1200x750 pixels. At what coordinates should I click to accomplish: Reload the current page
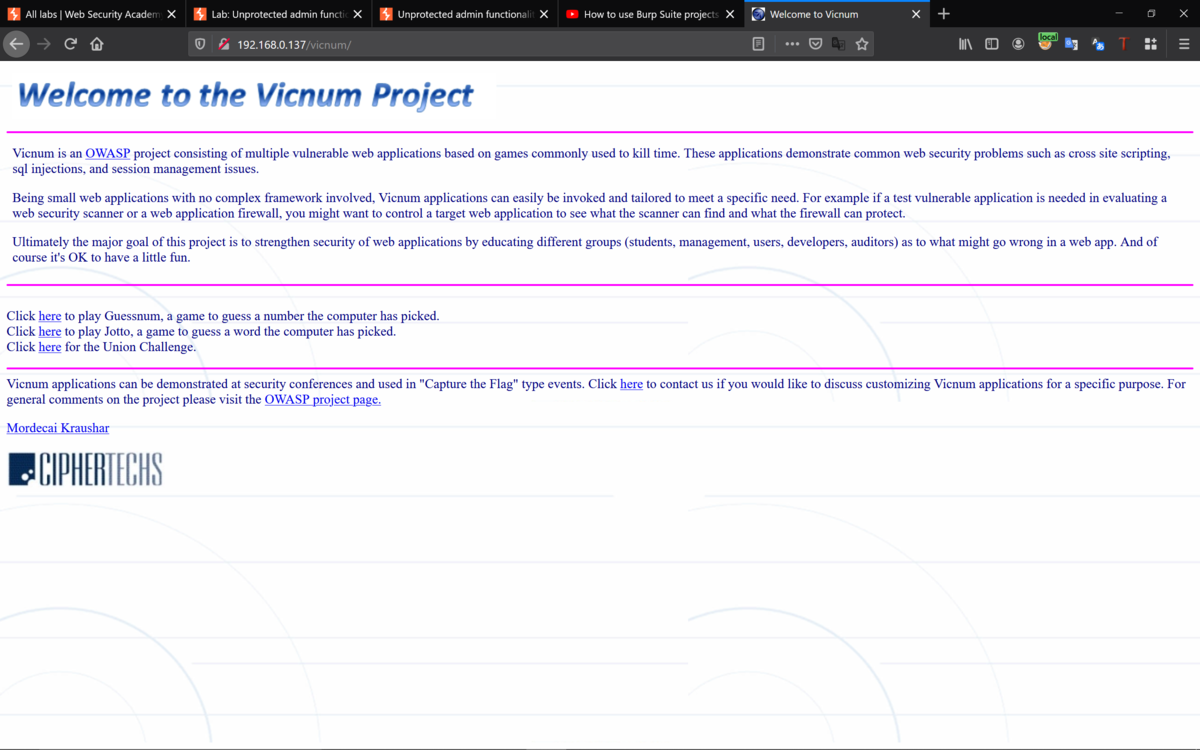70,44
